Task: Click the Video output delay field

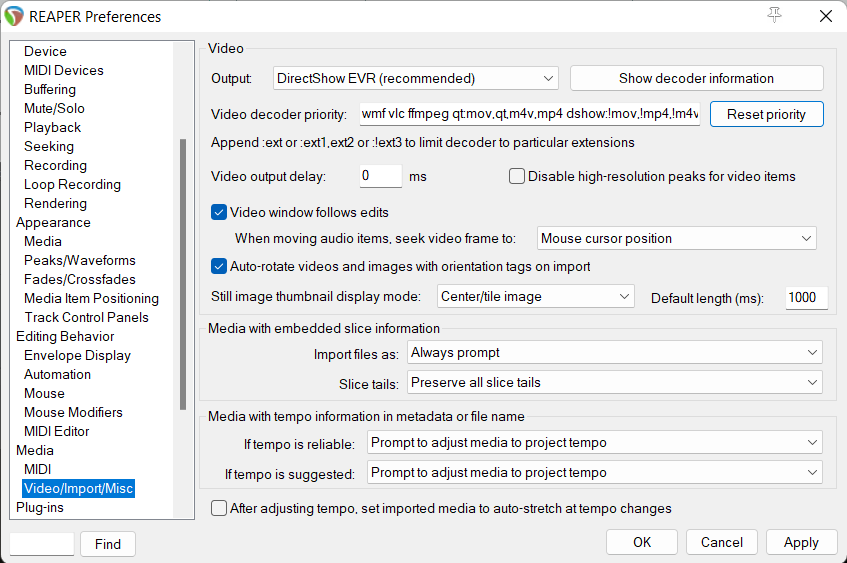Action: tap(380, 177)
